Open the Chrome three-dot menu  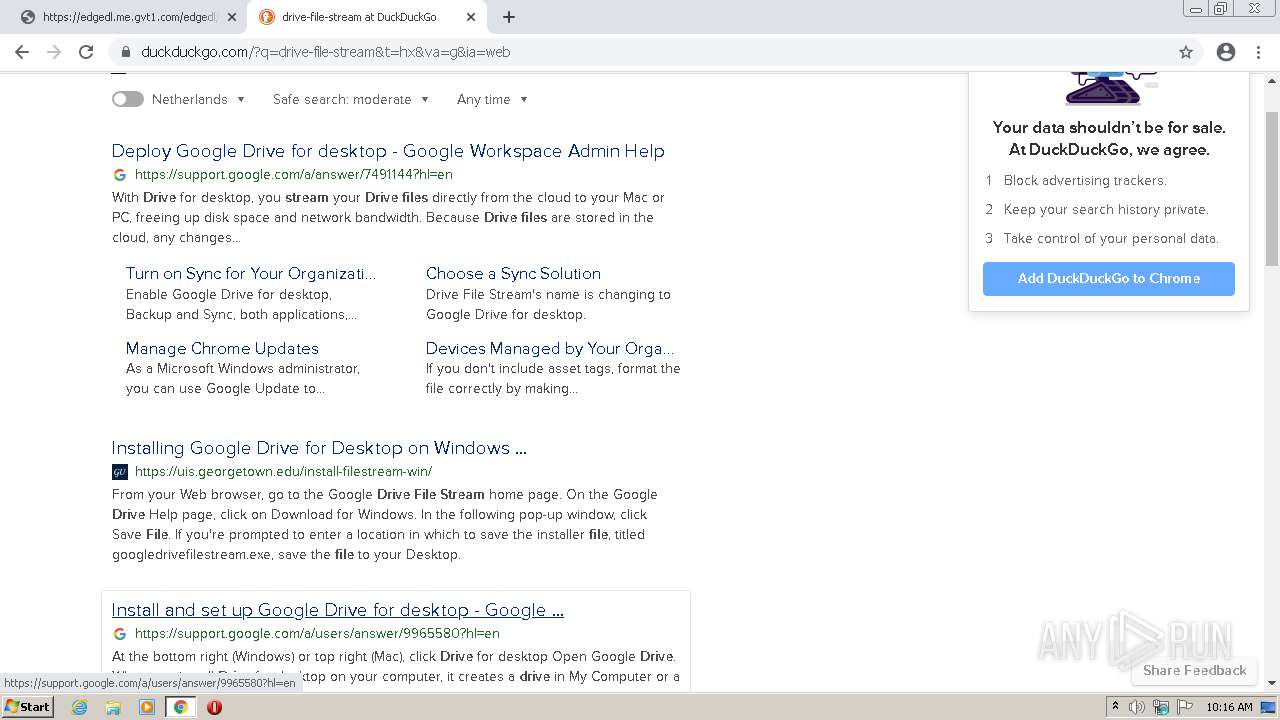tap(1258, 52)
